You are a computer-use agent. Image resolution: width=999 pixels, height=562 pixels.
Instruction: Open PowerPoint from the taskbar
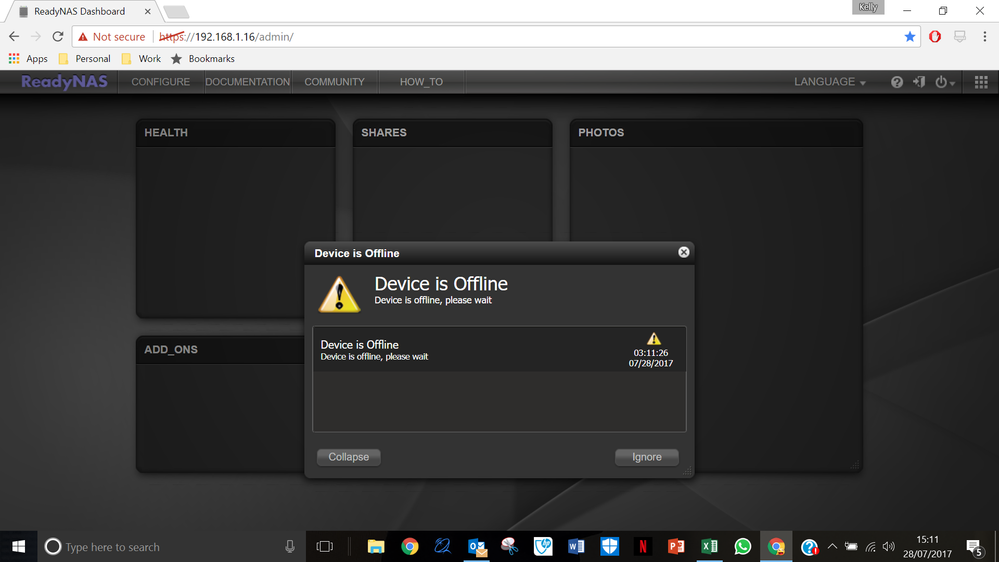click(x=676, y=547)
